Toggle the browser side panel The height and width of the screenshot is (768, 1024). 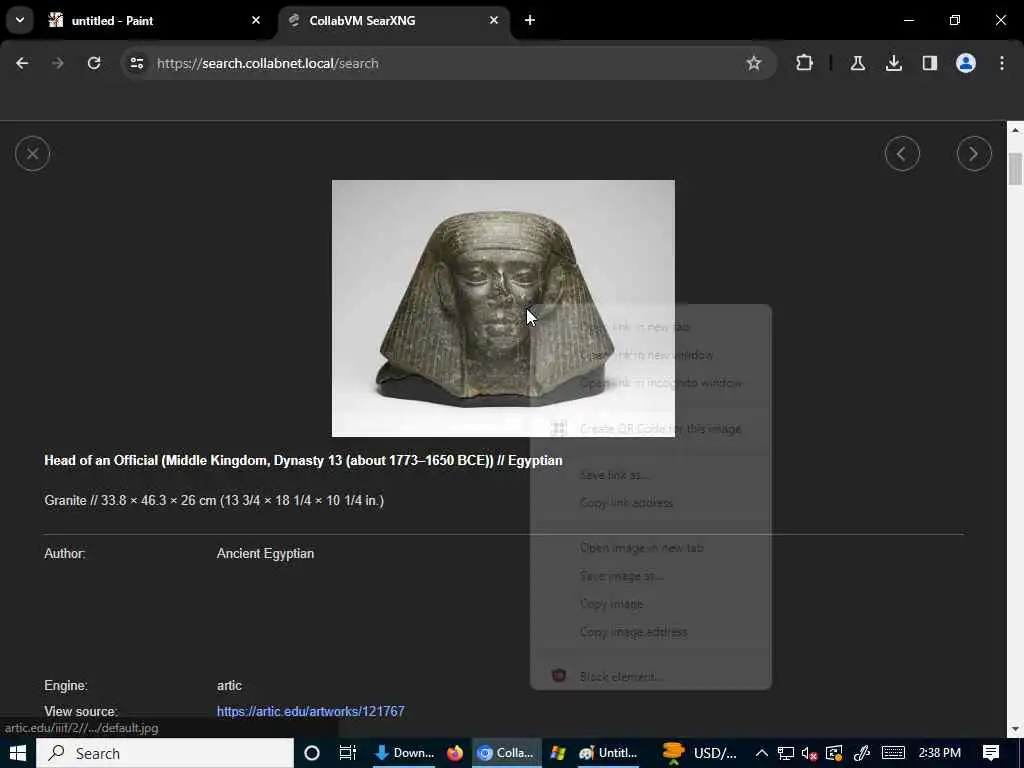click(929, 63)
